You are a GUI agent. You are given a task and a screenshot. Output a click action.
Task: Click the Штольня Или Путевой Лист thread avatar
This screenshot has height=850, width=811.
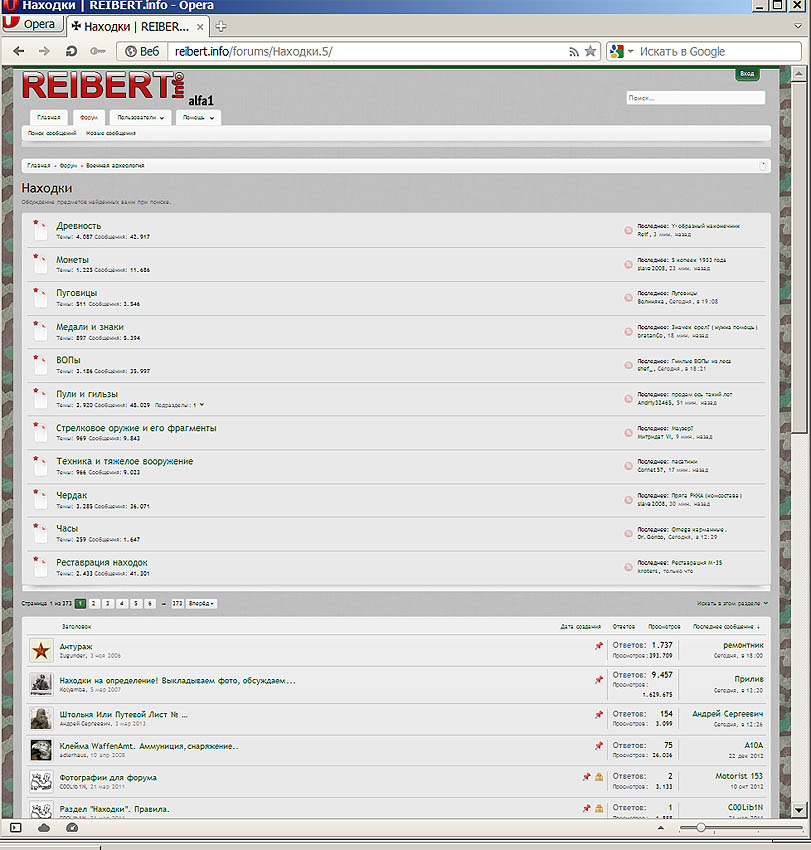[x=41, y=718]
